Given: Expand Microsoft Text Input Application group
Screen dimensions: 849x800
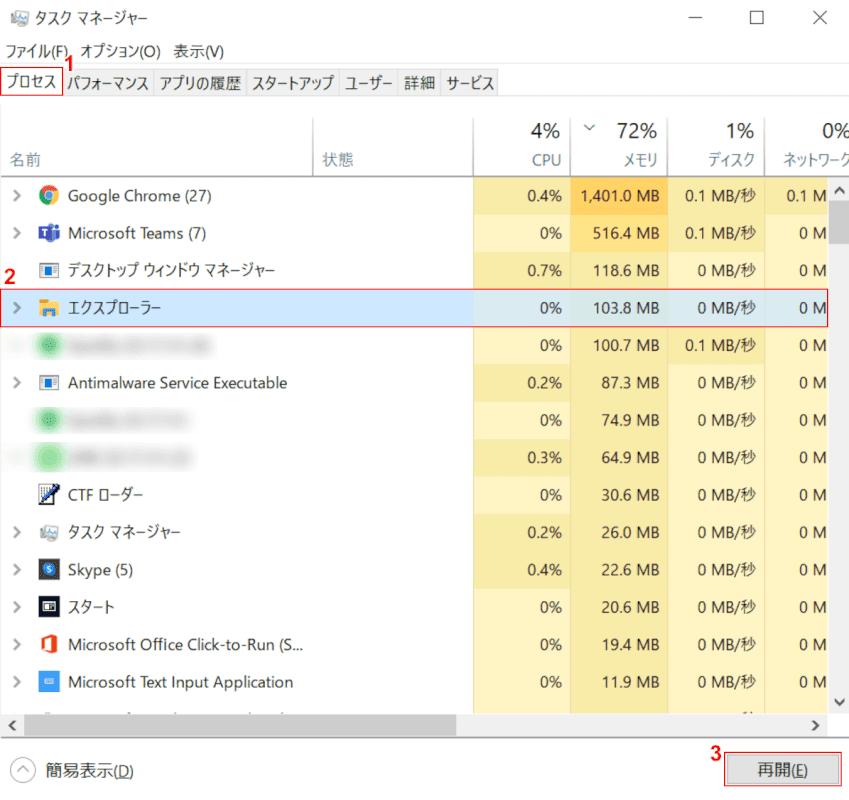Looking at the screenshot, I should [17, 681].
